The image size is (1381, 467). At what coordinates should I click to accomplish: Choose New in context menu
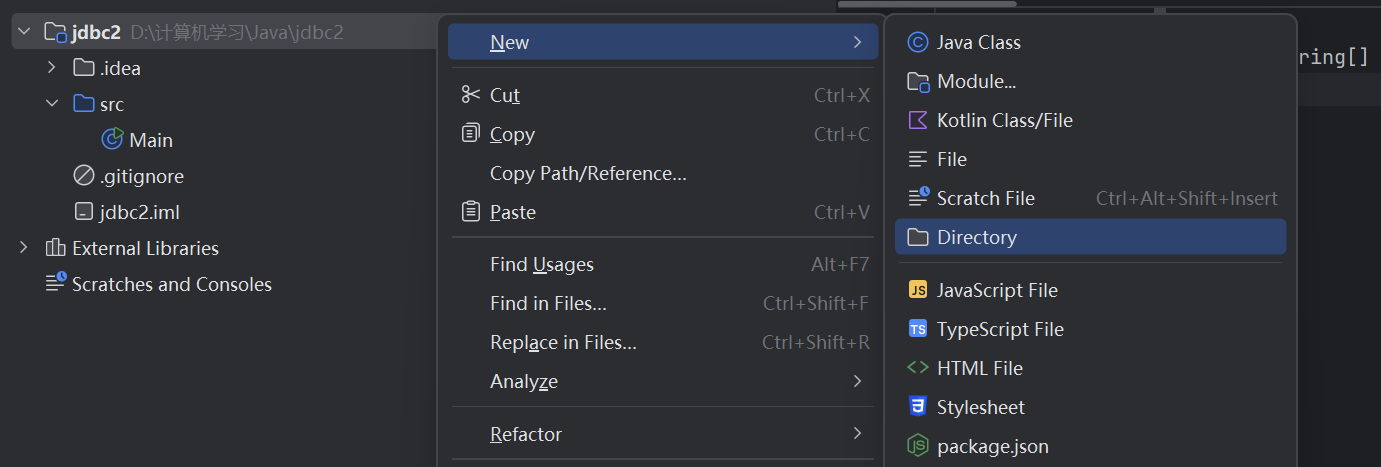point(663,42)
